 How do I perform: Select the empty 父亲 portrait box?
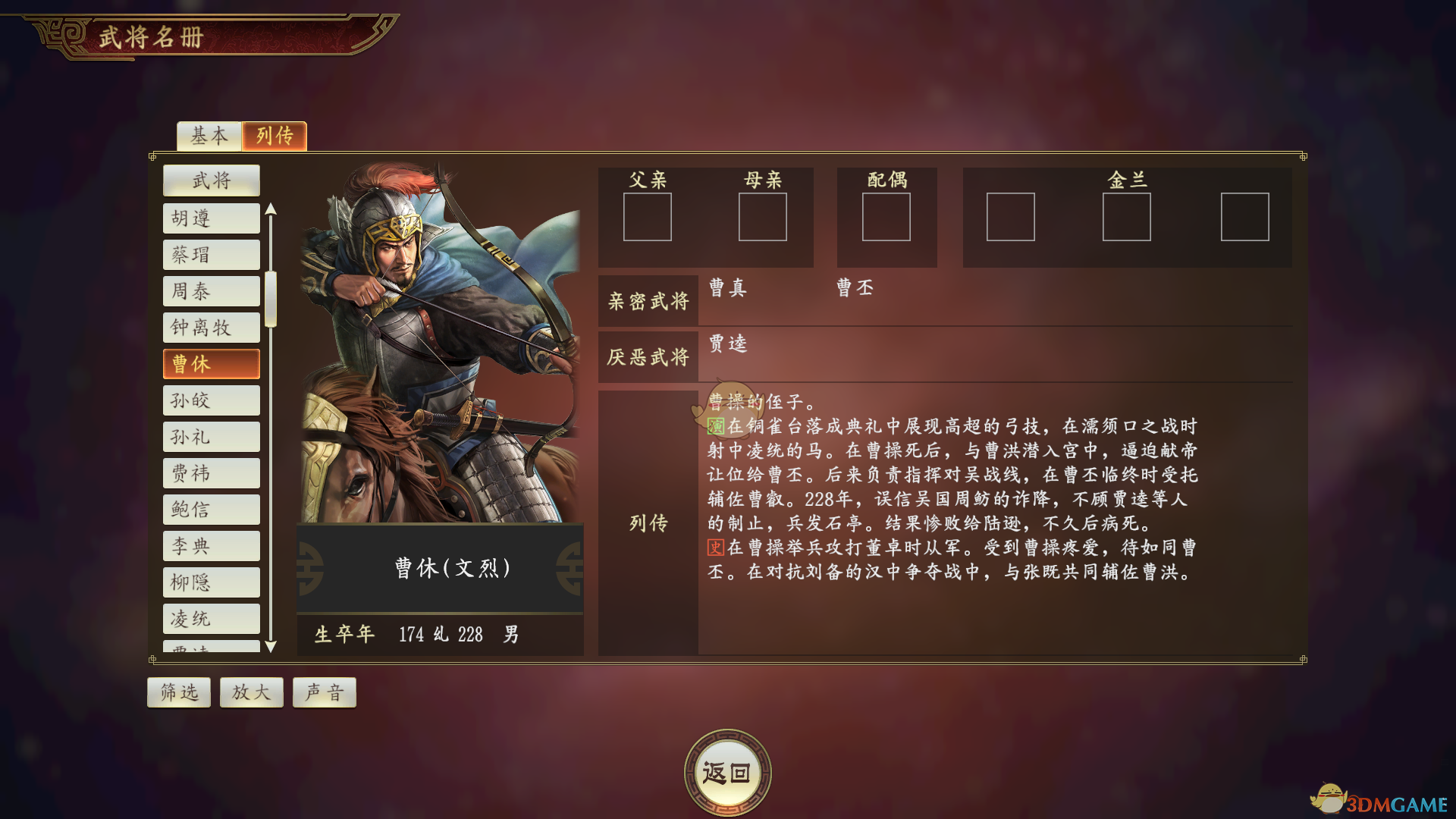pyautogui.click(x=648, y=217)
